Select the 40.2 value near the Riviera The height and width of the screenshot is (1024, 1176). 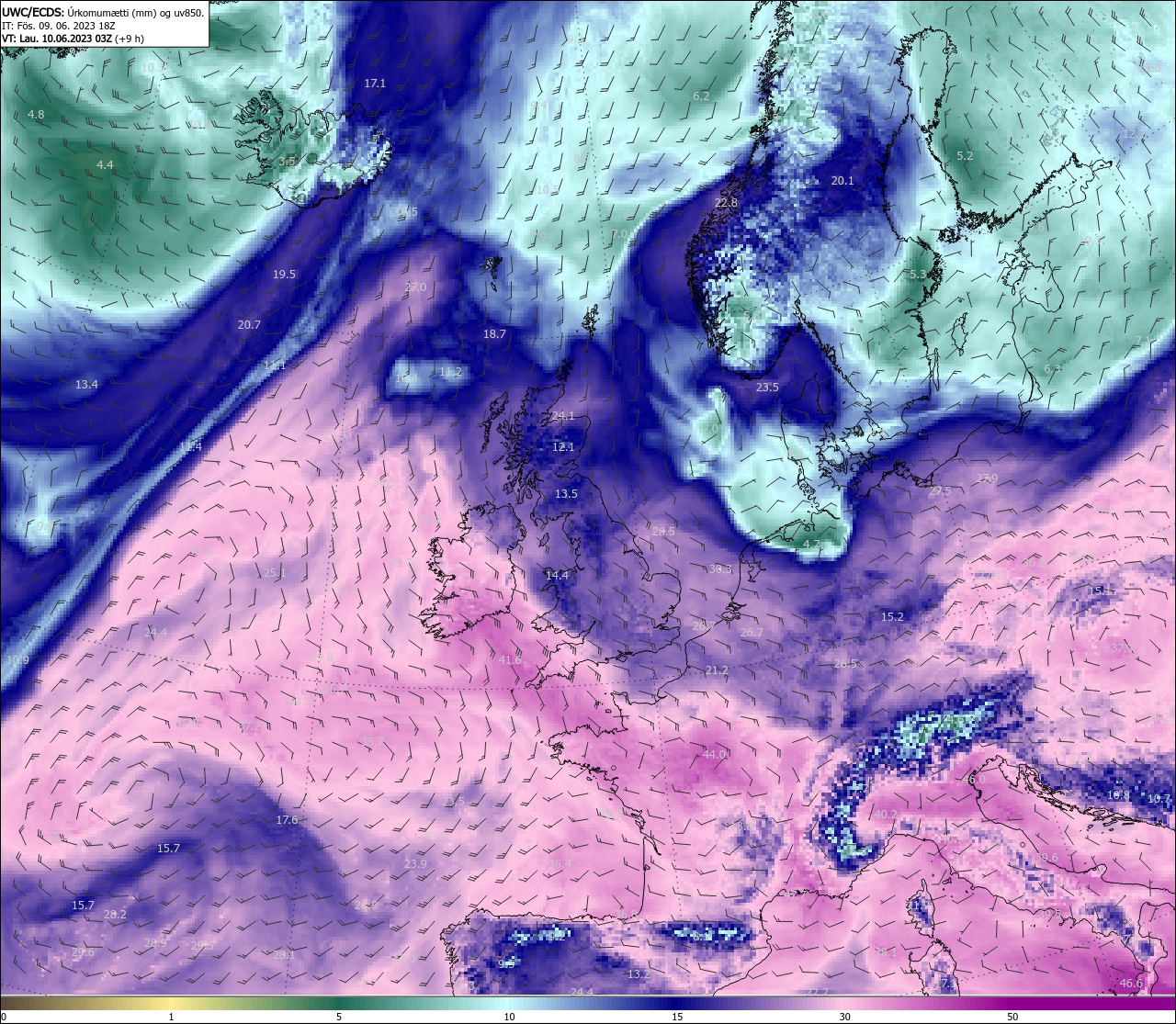click(885, 814)
